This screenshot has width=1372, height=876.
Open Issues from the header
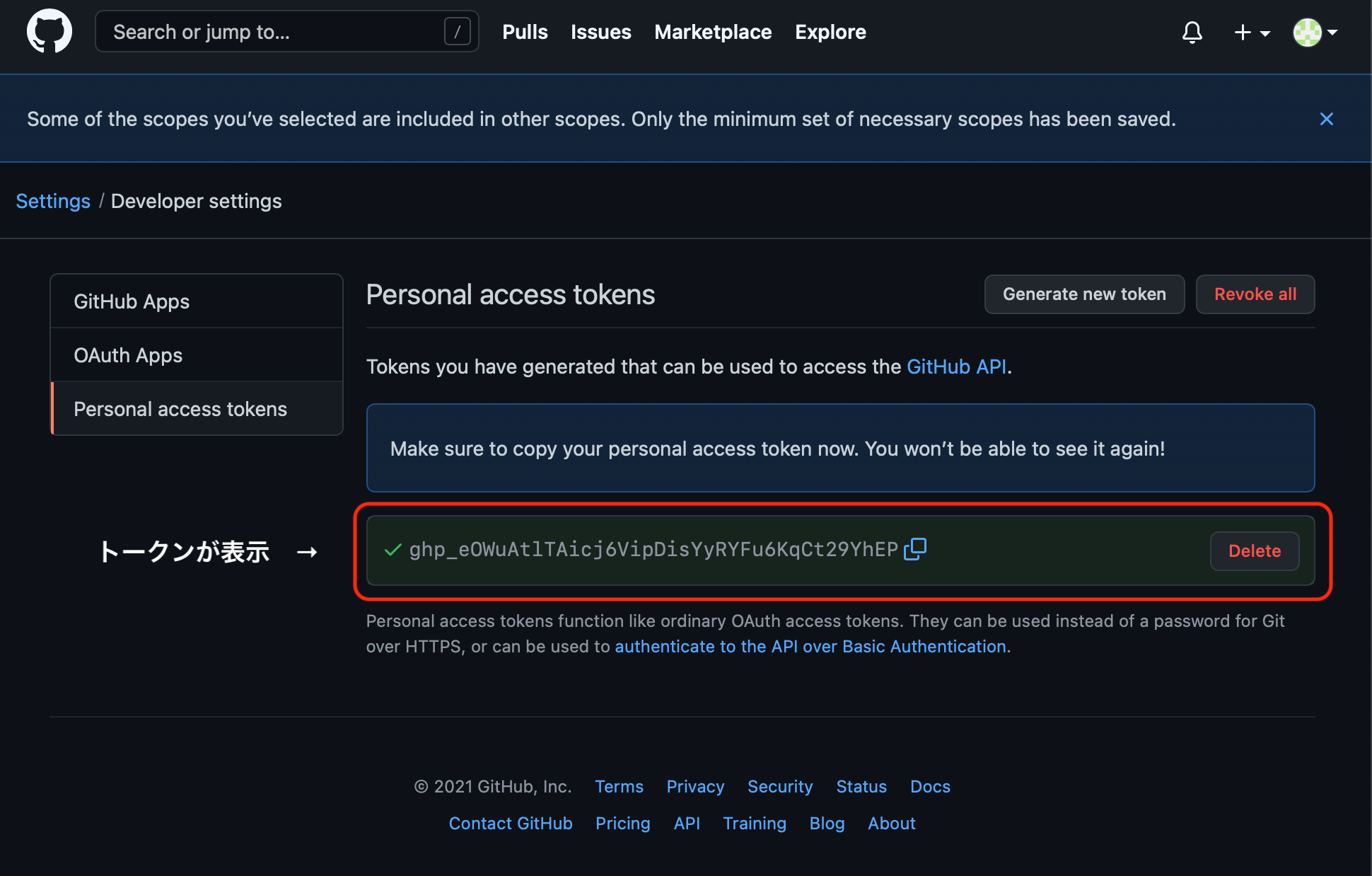pos(600,32)
